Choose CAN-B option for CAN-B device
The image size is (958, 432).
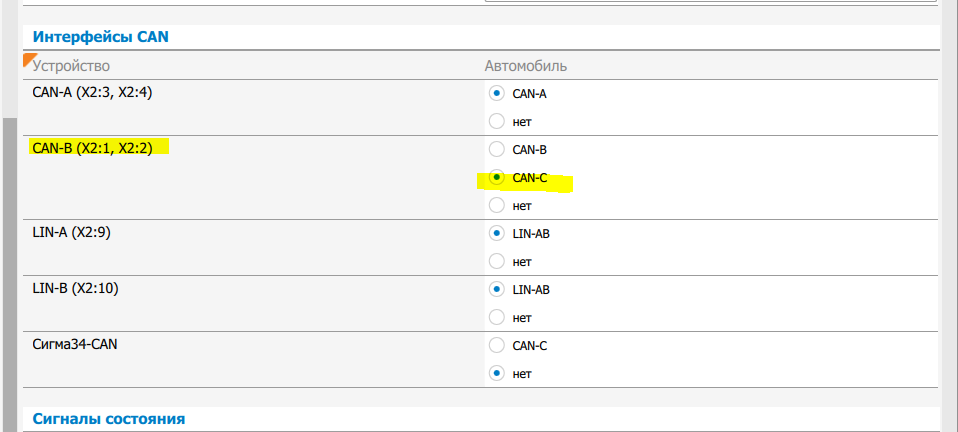(x=496, y=150)
